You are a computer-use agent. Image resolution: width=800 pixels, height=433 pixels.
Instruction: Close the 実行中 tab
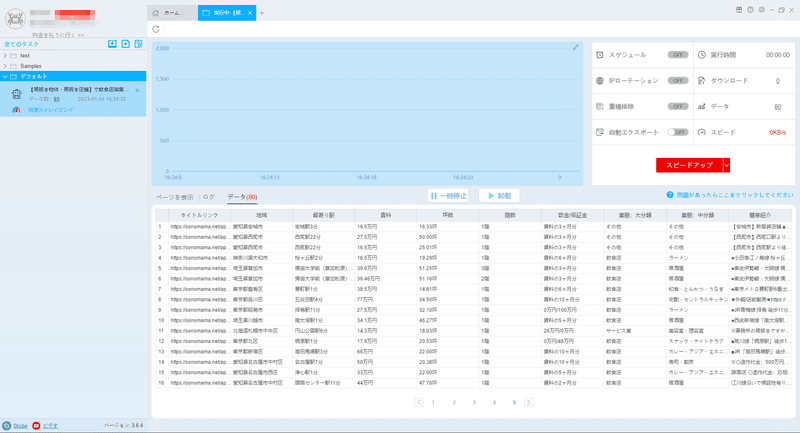(250, 13)
